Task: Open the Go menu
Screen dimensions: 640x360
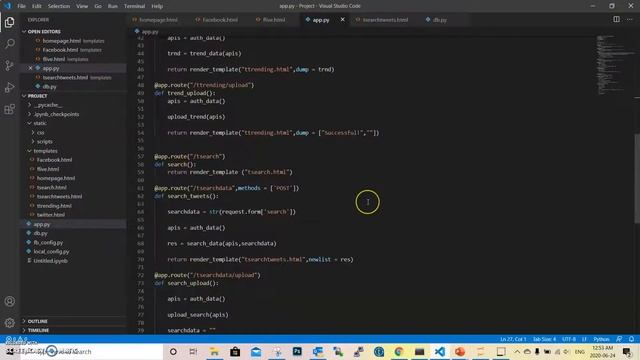Action: pos(98,6)
